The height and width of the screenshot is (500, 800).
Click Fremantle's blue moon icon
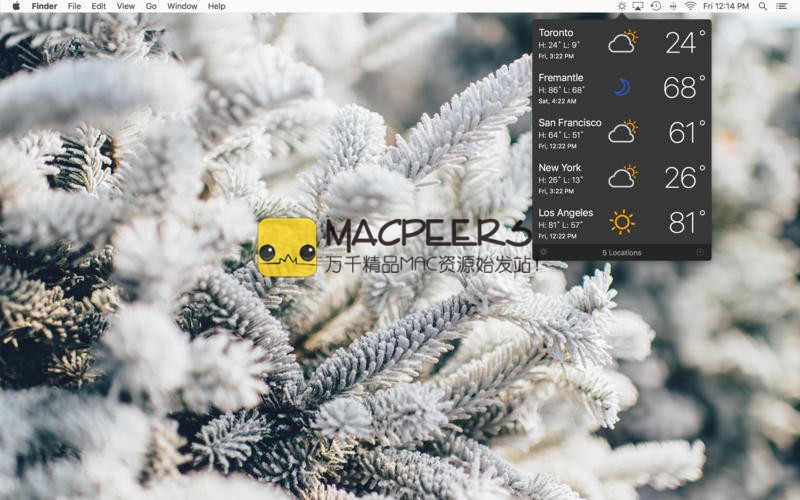click(x=622, y=87)
